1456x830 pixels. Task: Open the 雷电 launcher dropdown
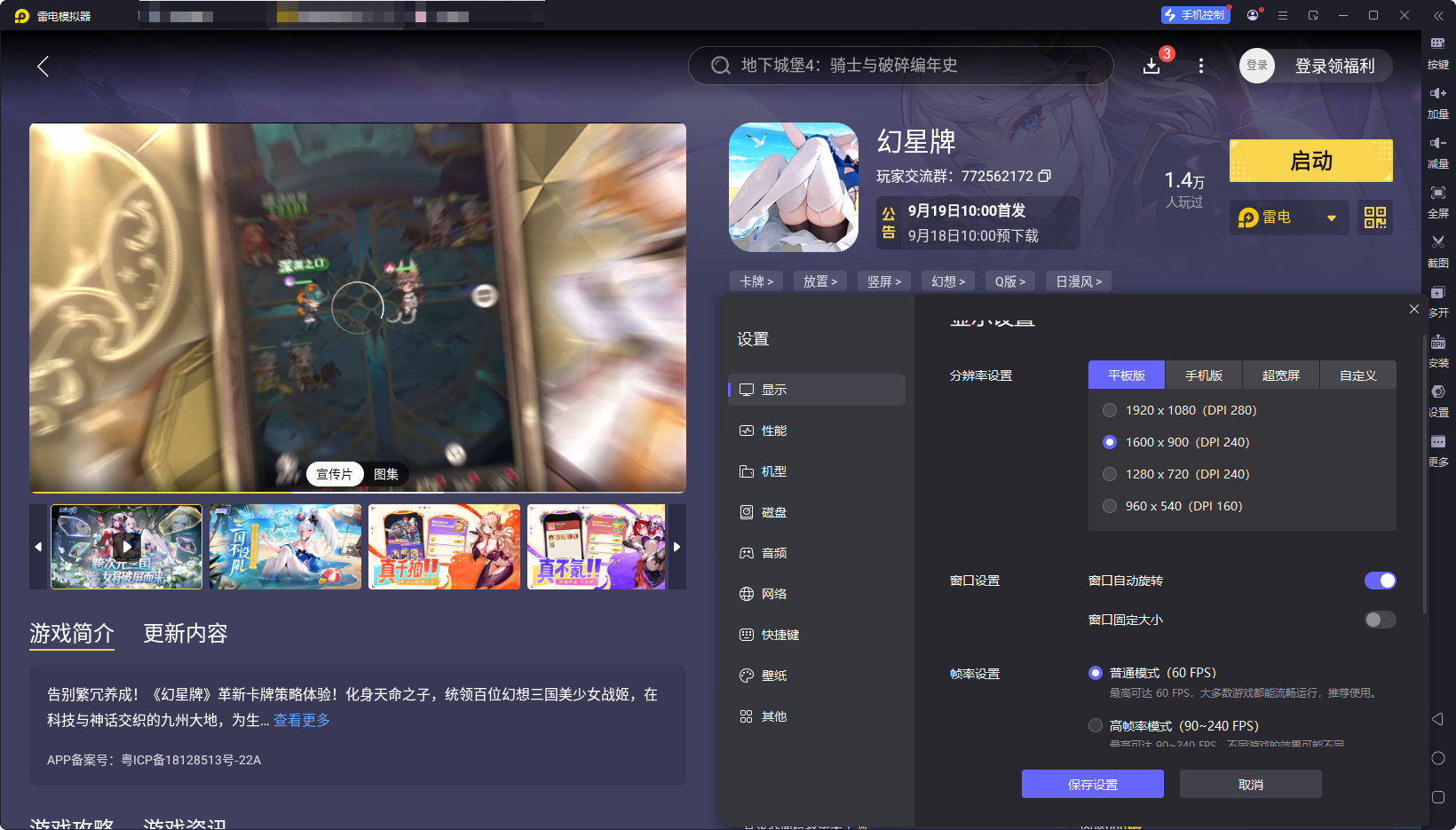(x=1288, y=217)
